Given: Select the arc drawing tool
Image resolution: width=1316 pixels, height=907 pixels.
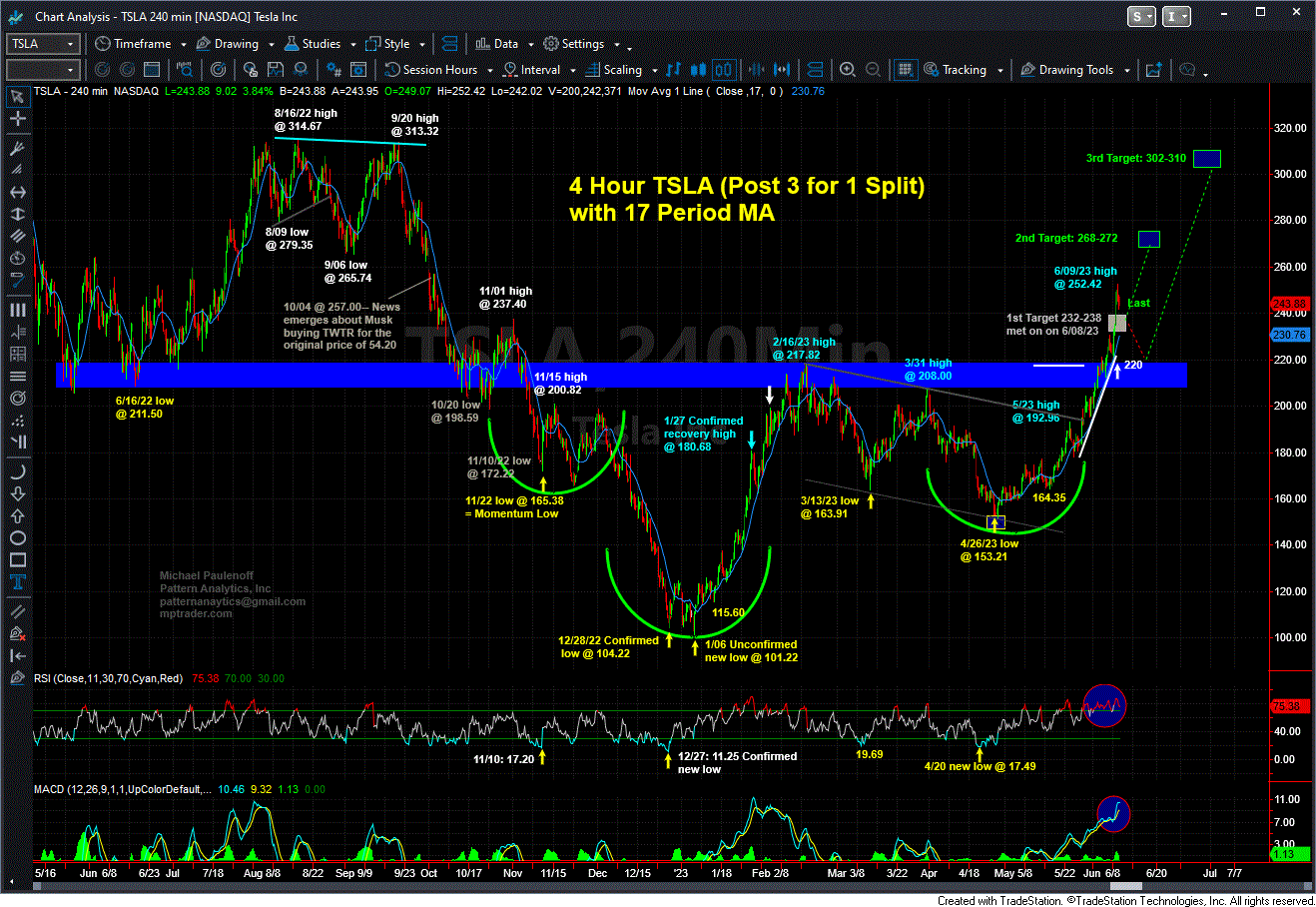Looking at the screenshot, I should click(17, 471).
